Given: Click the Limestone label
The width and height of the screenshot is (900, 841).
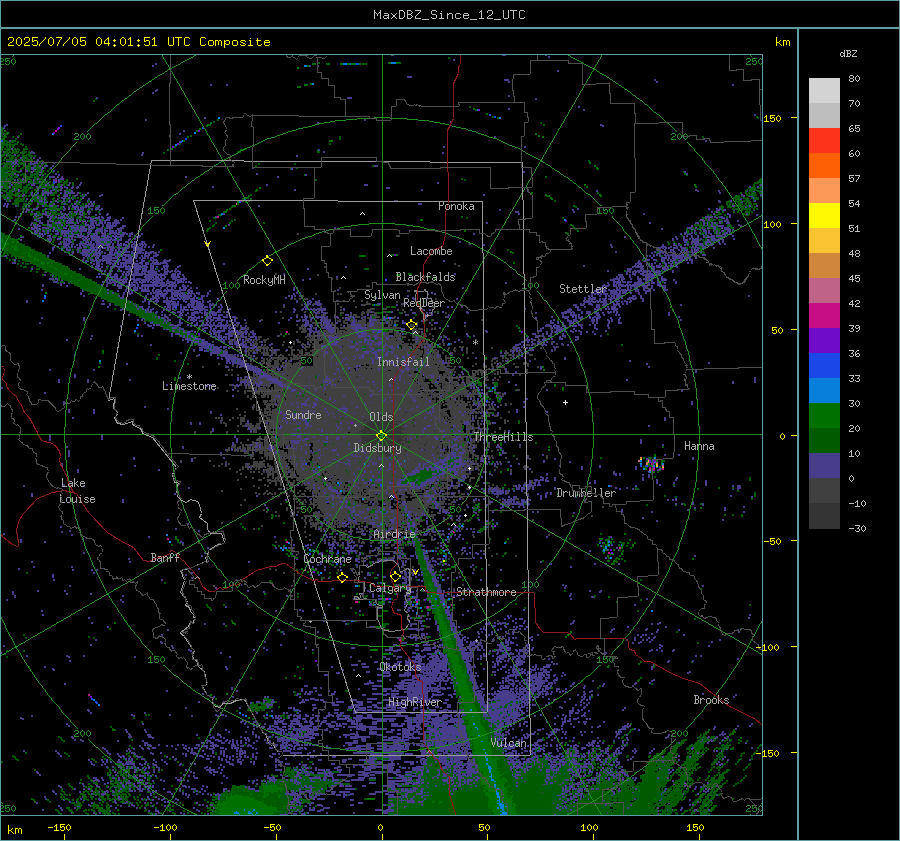Looking at the screenshot, I should pyautogui.click(x=189, y=386).
